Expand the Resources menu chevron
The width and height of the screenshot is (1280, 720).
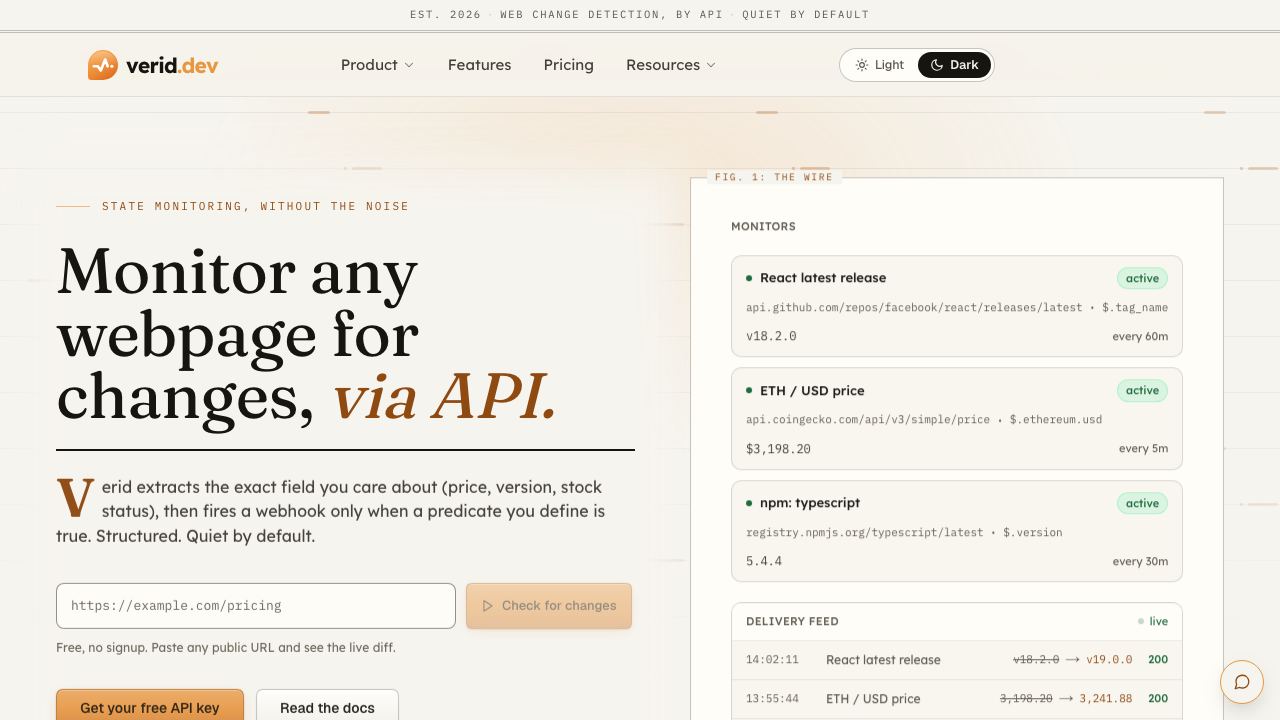(711, 65)
